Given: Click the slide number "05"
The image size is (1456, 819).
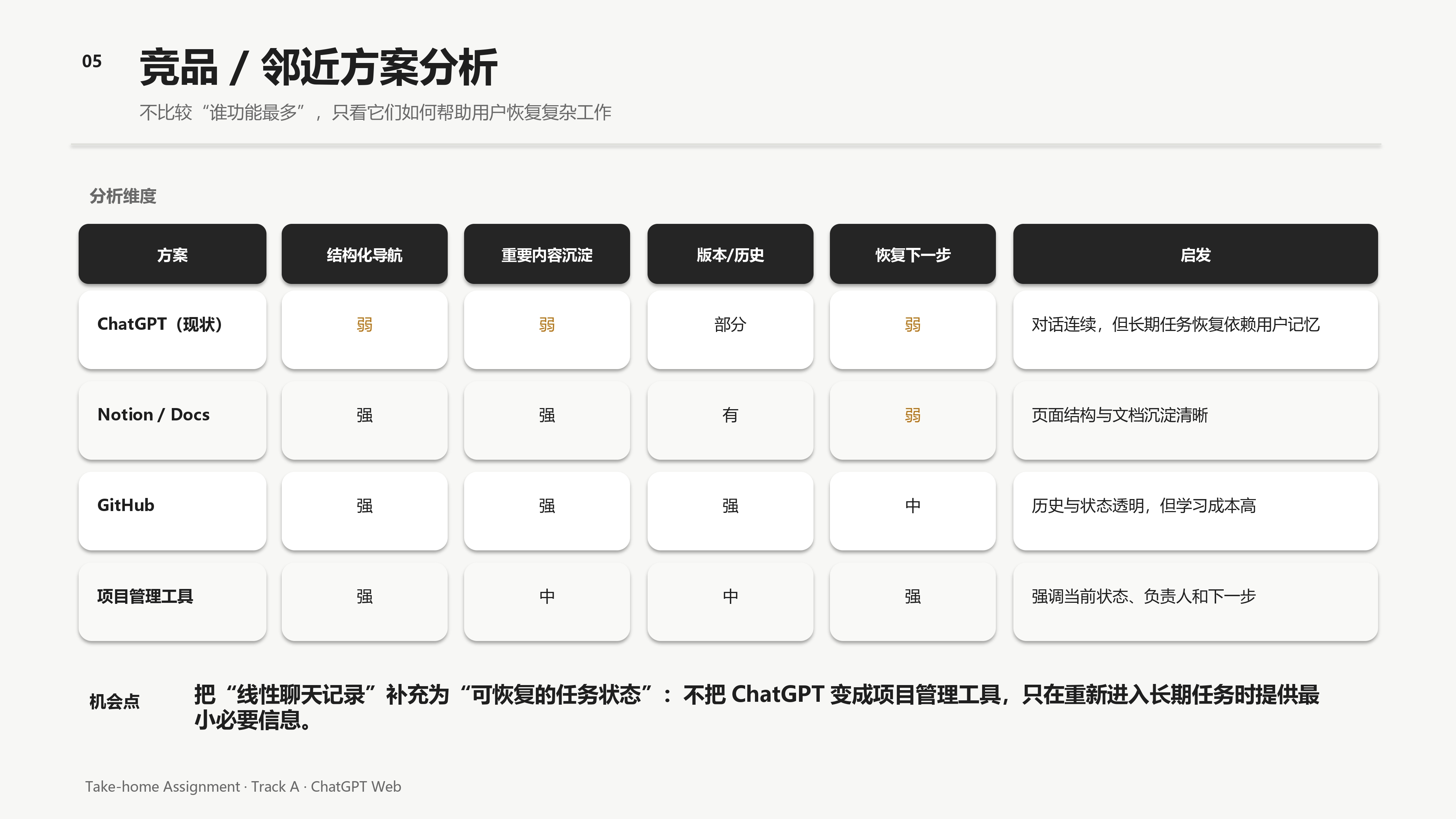Looking at the screenshot, I should pyautogui.click(x=92, y=61).
